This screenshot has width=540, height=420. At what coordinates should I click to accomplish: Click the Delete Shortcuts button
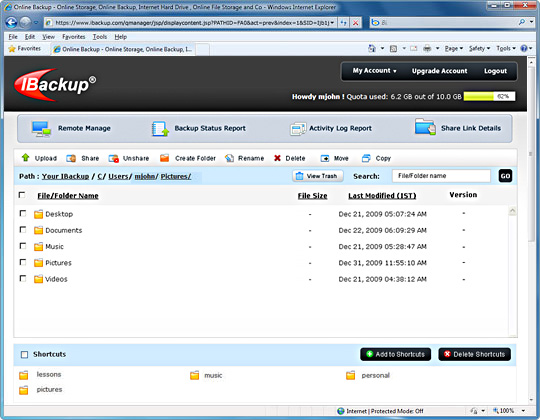click(x=474, y=354)
